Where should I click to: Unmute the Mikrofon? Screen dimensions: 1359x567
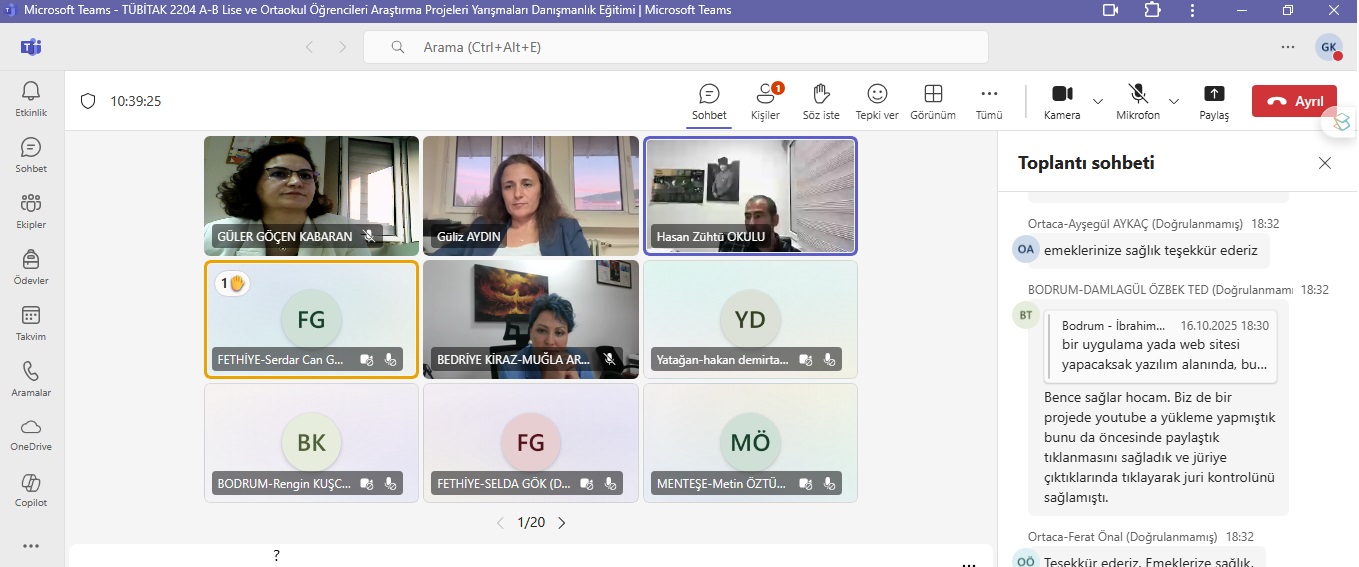coord(1137,101)
